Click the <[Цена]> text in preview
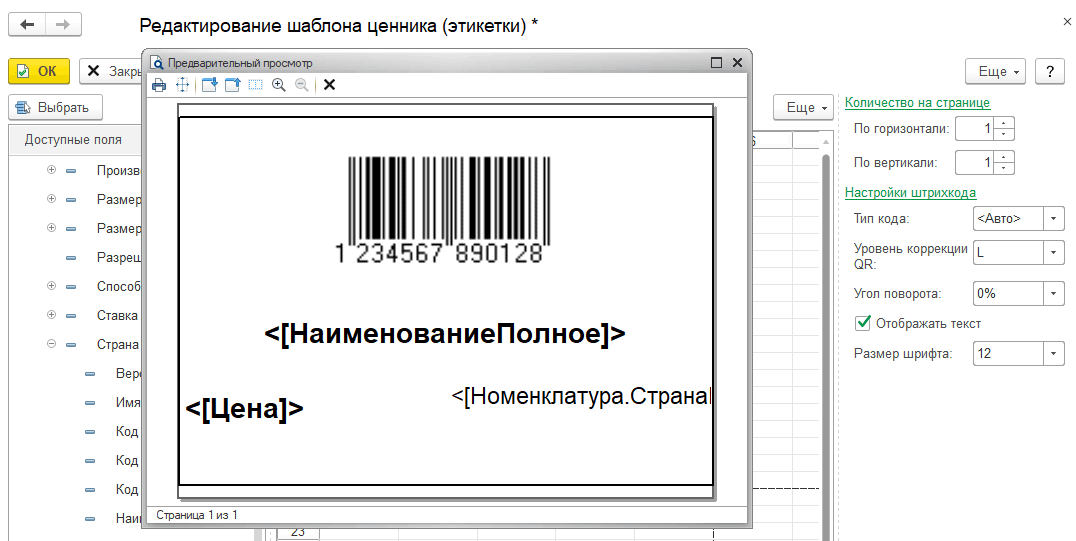1076x541 pixels. pyautogui.click(x=244, y=408)
